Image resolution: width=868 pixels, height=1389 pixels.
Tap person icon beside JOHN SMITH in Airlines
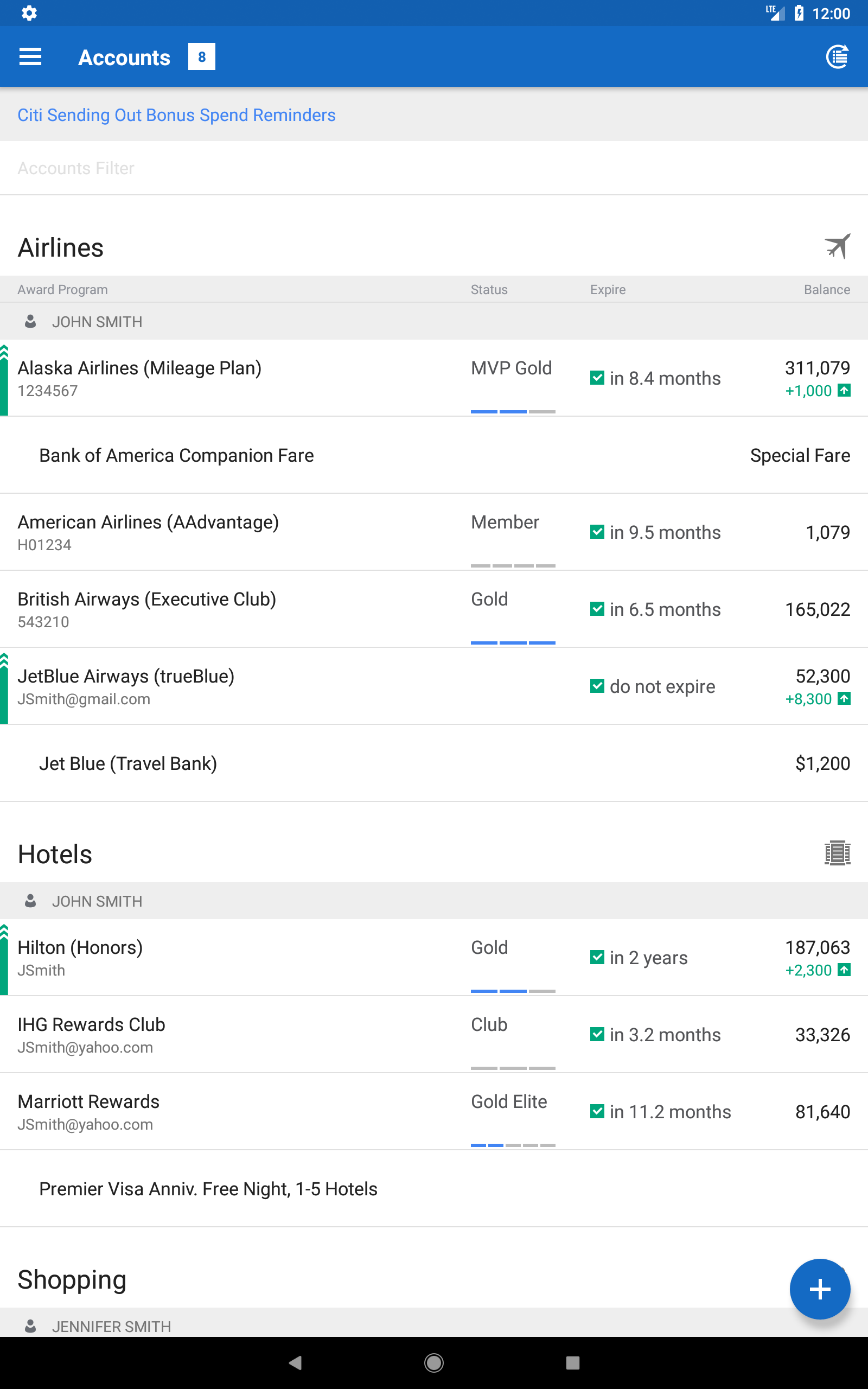coord(30,321)
